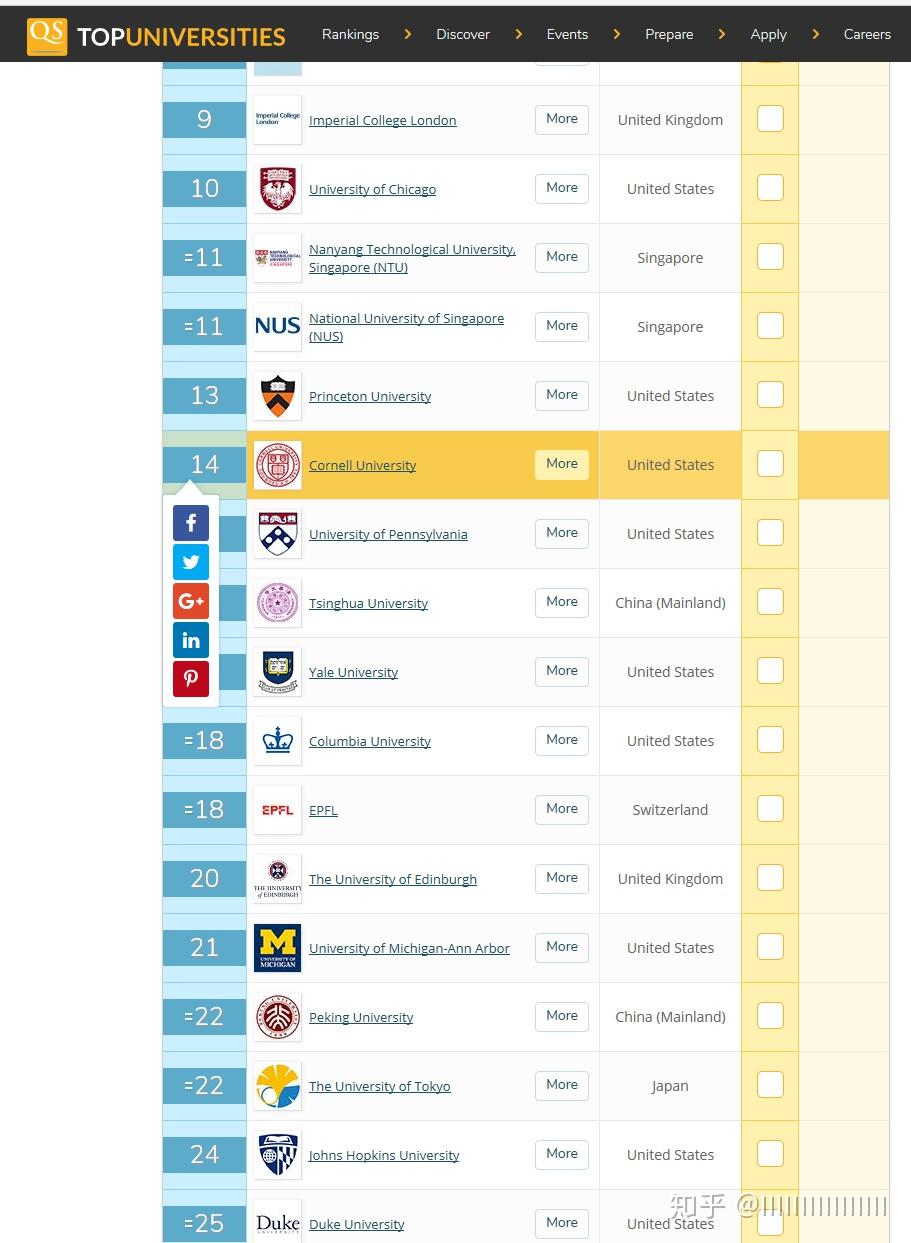This screenshot has width=911, height=1243.
Task: Open the Careers menu item
Action: (867, 34)
